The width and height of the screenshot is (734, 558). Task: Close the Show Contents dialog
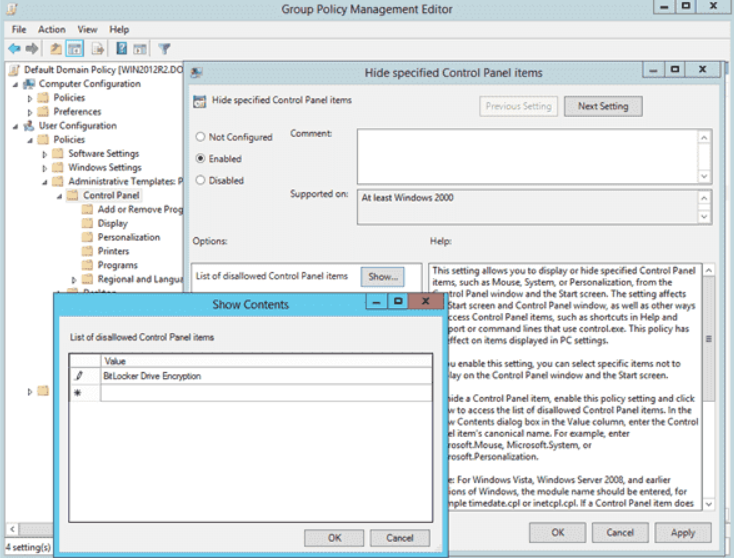click(x=426, y=301)
